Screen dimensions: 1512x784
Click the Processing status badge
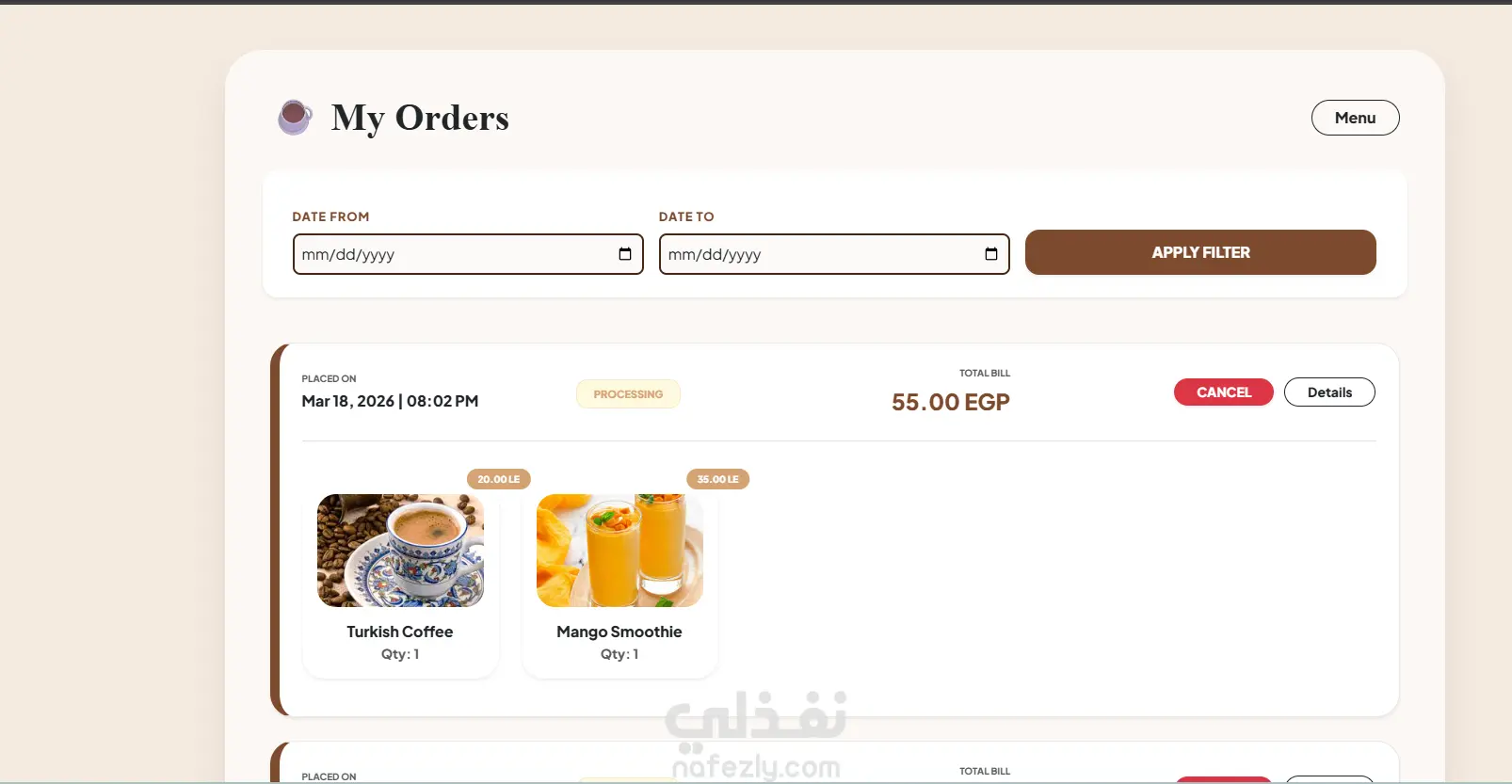(628, 394)
